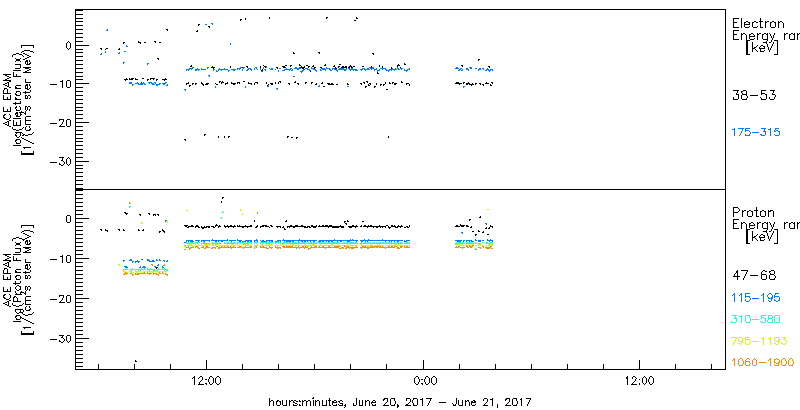Viewport: 800px width, 410px height.
Task: Select the hours:minutes date range axis title
Action: 400,402
